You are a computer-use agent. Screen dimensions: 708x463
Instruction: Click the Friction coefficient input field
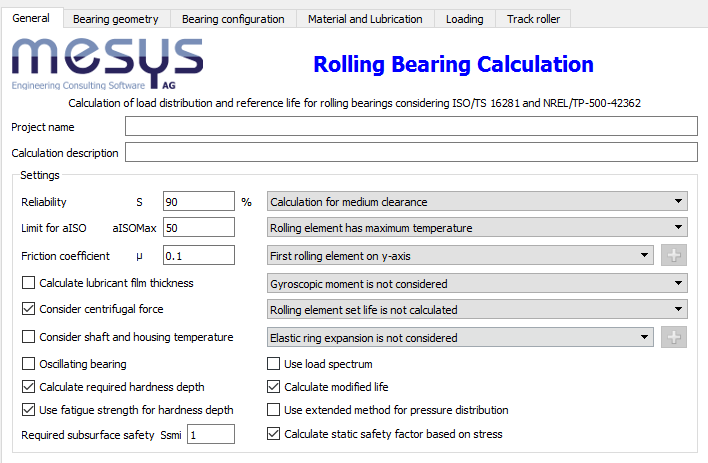[x=198, y=255]
